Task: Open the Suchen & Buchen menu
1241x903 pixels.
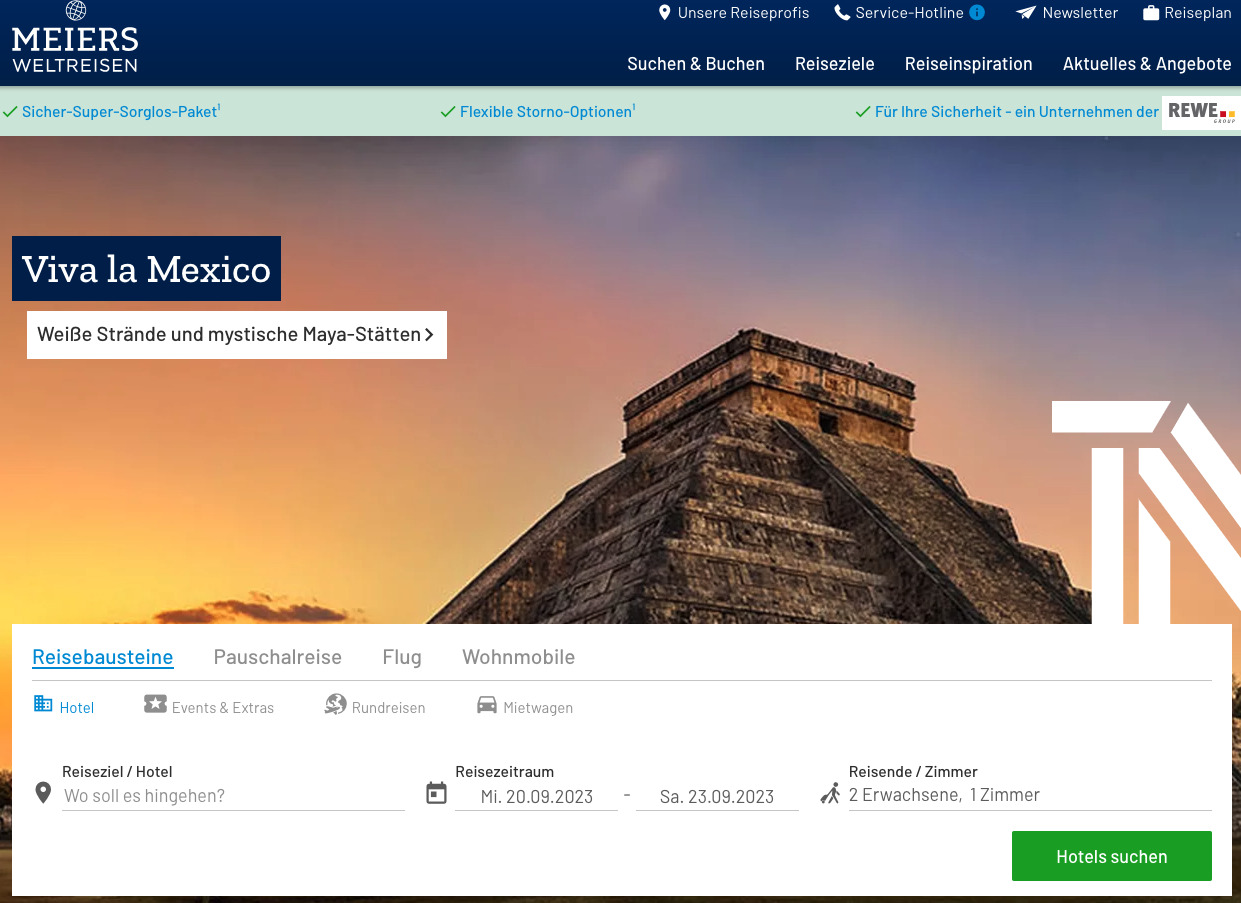Action: point(695,64)
